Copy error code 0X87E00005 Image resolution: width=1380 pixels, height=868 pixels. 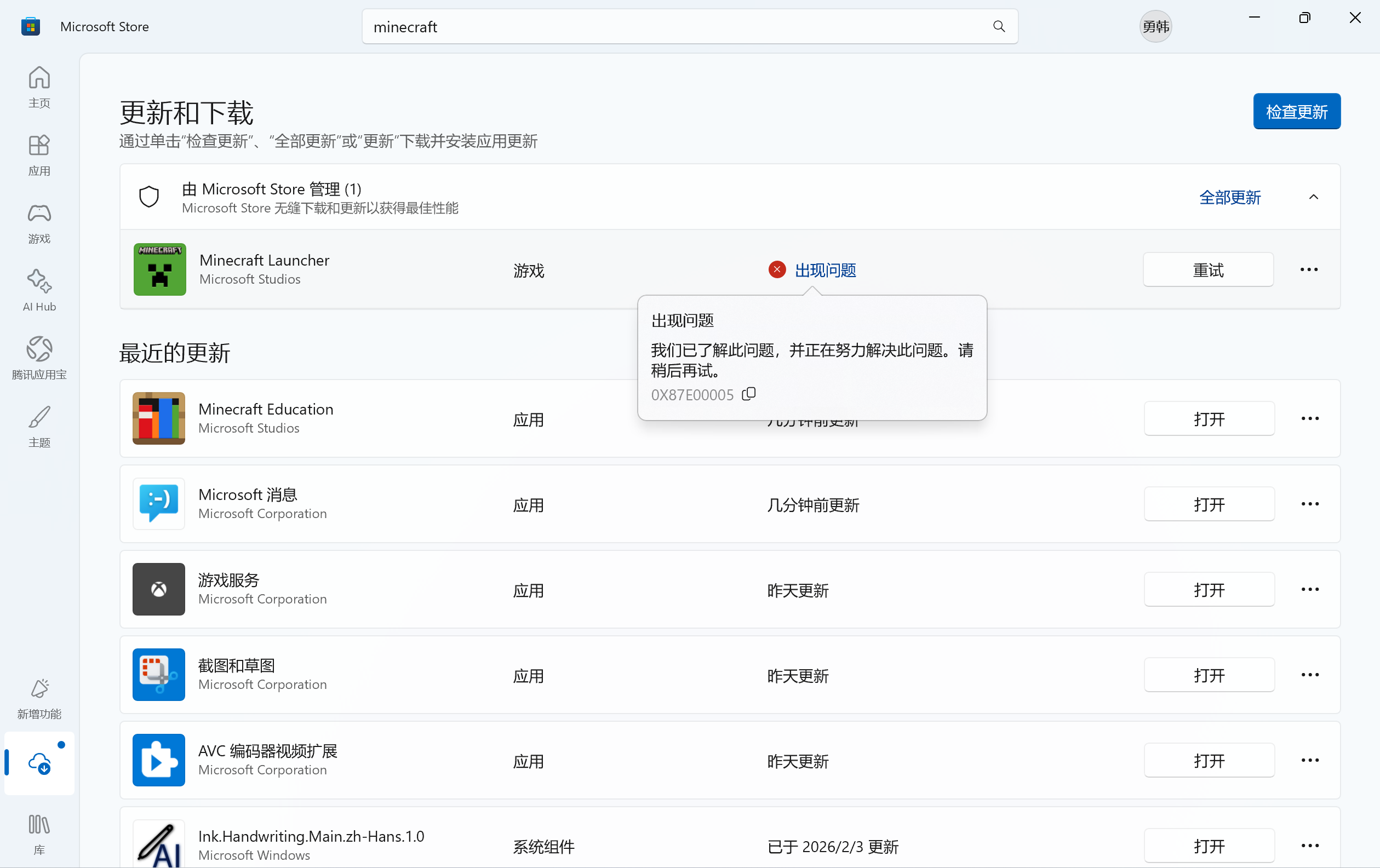pyautogui.click(x=748, y=394)
